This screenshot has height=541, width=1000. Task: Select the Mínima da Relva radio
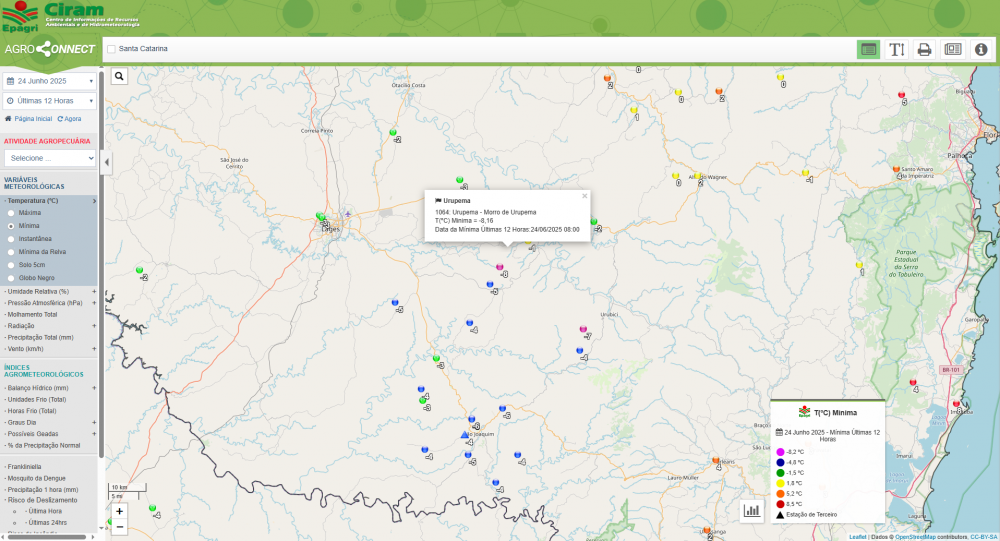pyautogui.click(x=11, y=252)
